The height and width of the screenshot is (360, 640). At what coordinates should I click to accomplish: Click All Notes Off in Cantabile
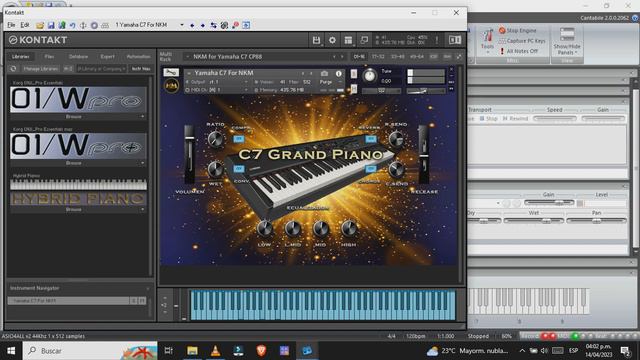tap(518, 51)
